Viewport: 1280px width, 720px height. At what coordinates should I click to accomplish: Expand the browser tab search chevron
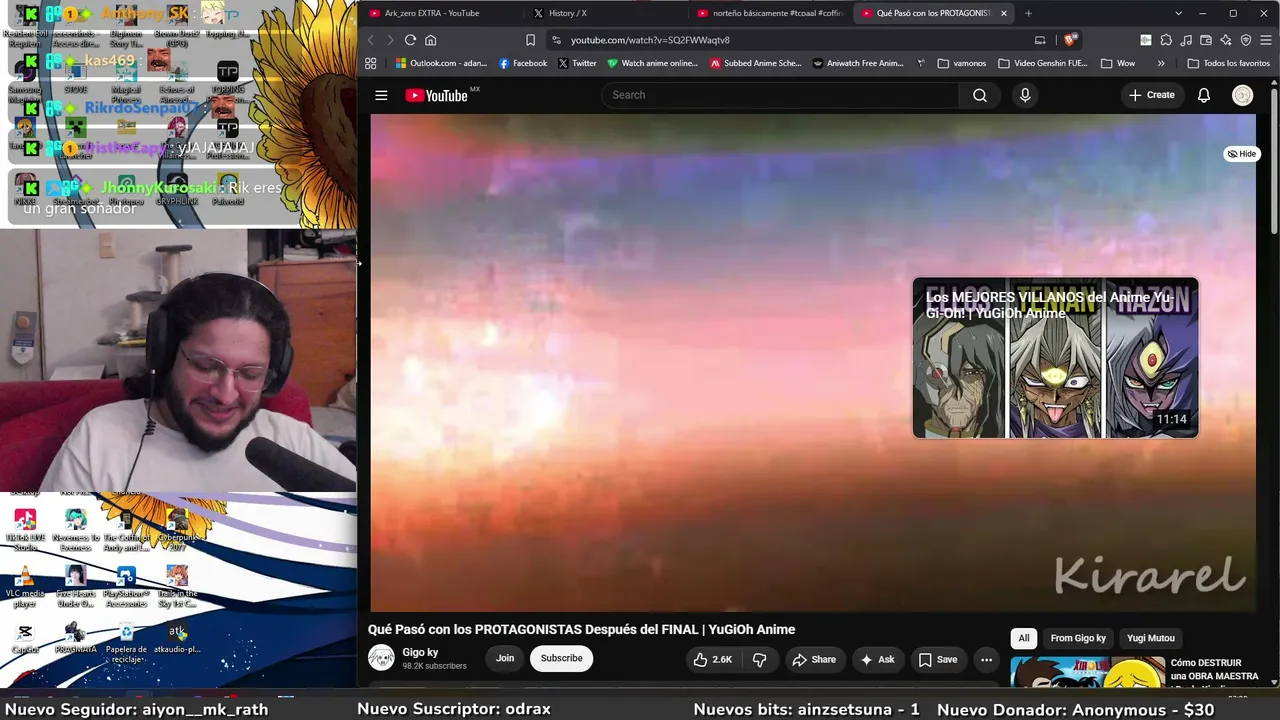1178,13
